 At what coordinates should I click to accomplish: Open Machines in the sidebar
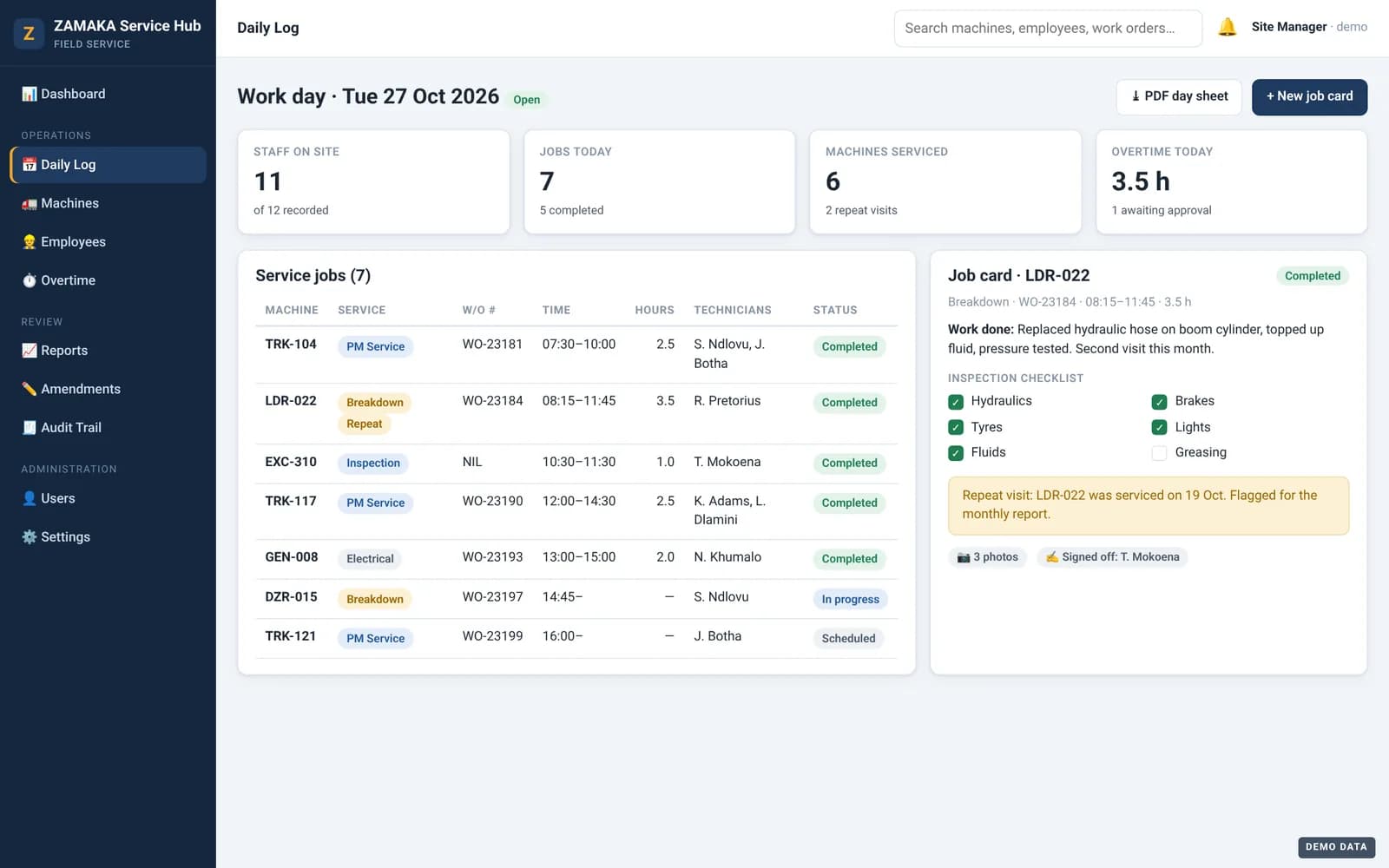109,203
